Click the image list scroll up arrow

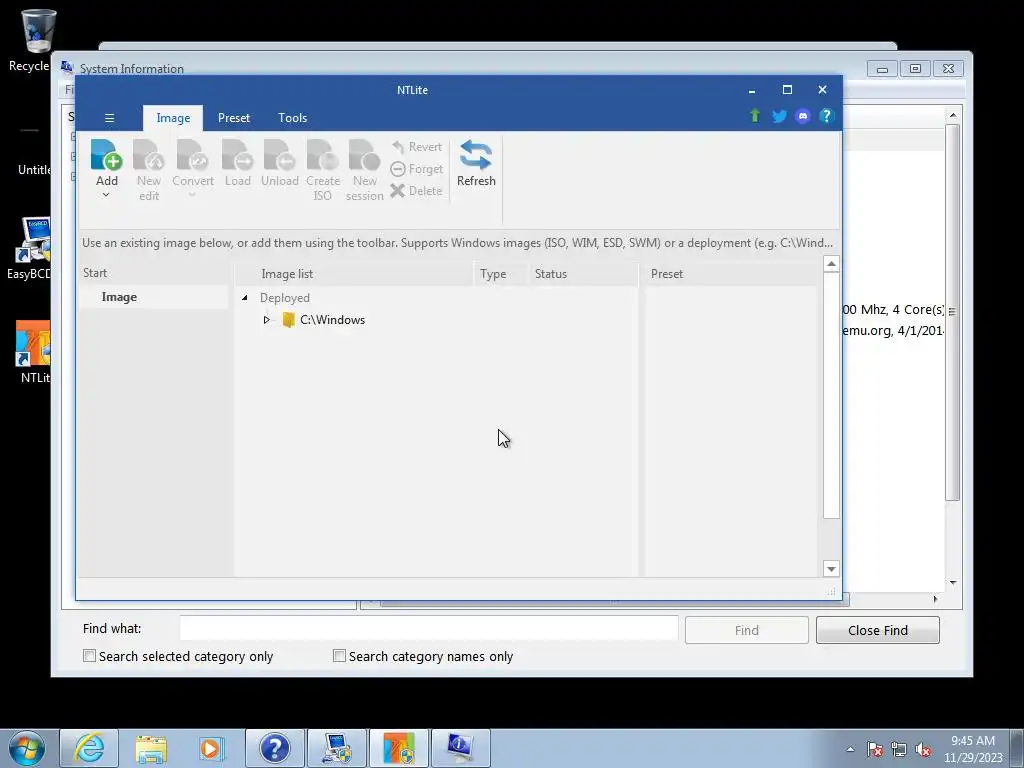(831, 264)
